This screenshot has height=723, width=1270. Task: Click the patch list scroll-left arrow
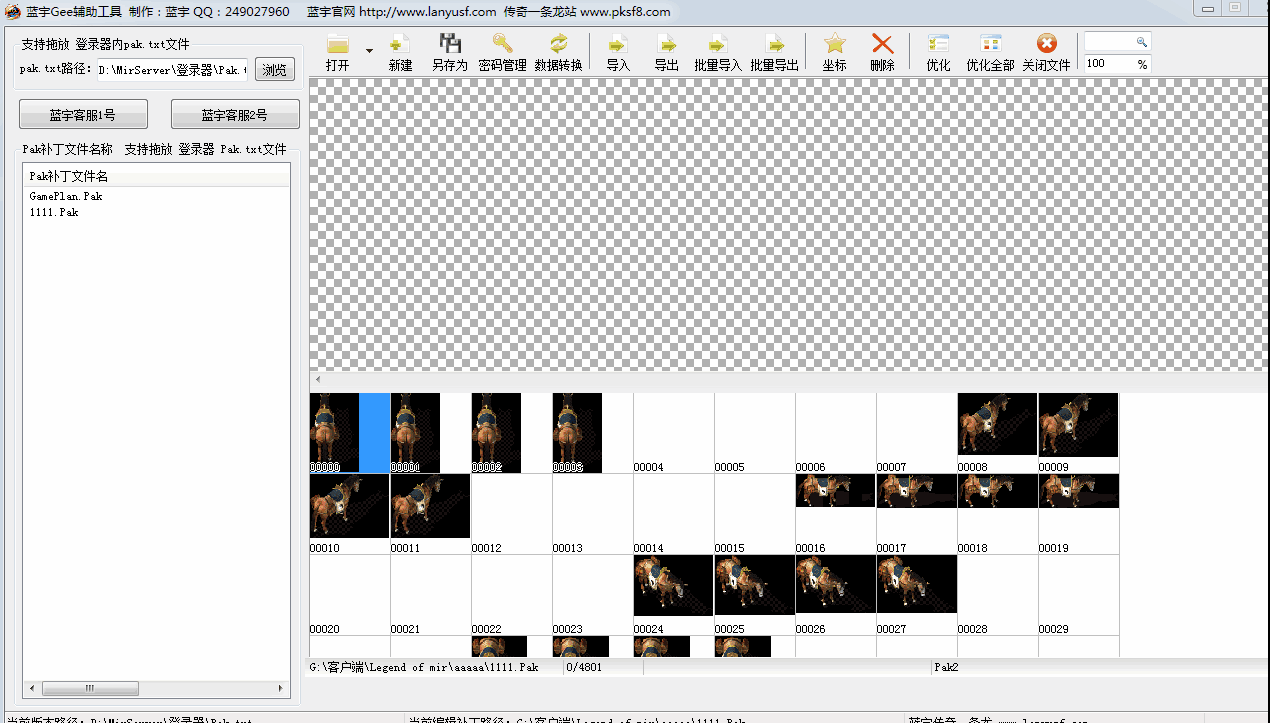pos(32,688)
